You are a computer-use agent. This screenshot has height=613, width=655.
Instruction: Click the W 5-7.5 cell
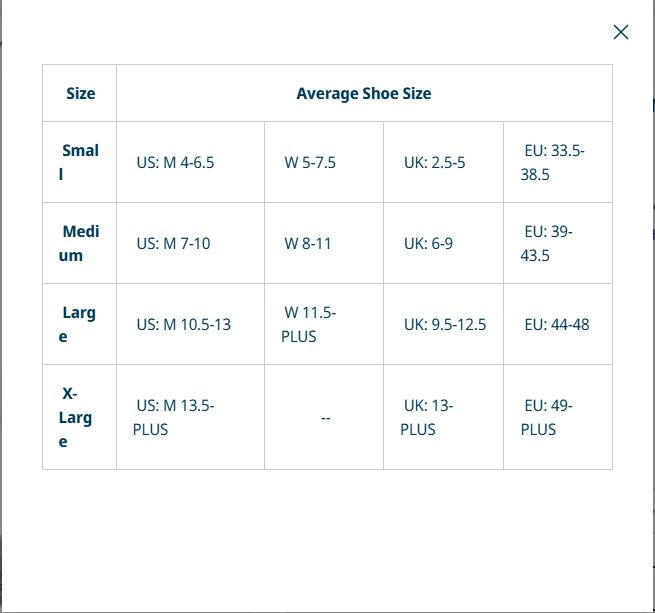[310, 162]
